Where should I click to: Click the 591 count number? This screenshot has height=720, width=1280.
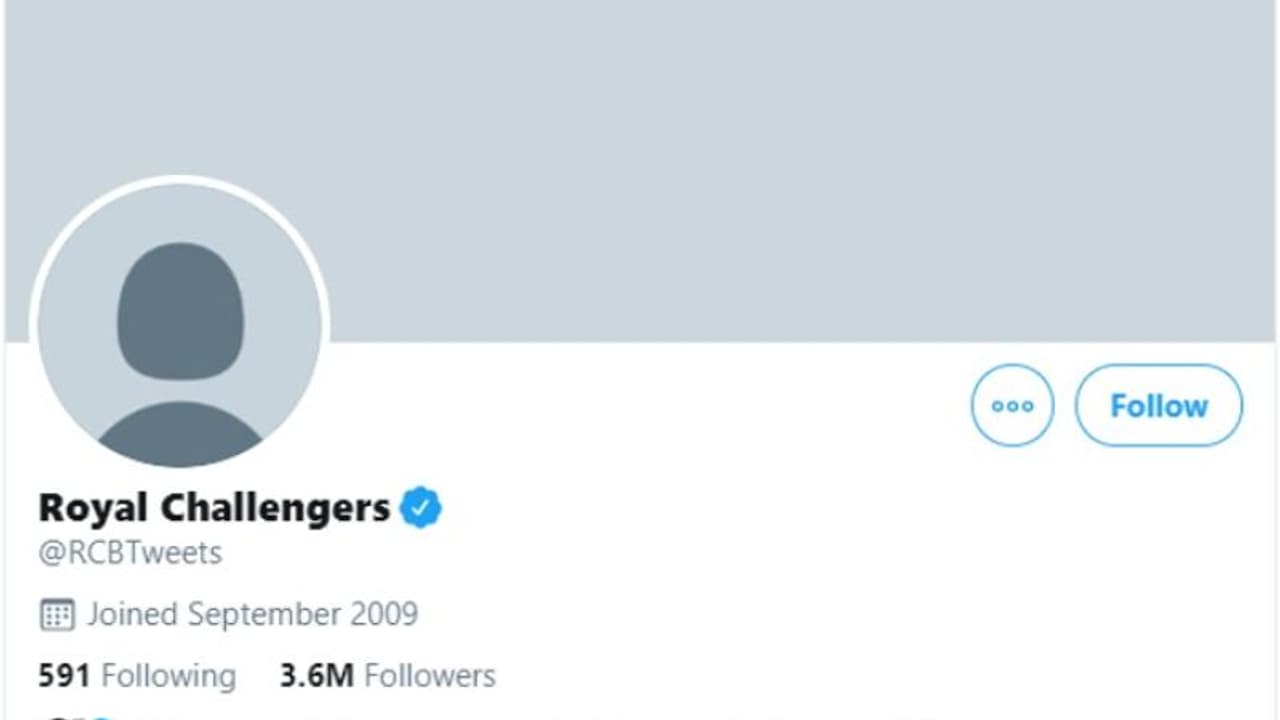[64, 676]
